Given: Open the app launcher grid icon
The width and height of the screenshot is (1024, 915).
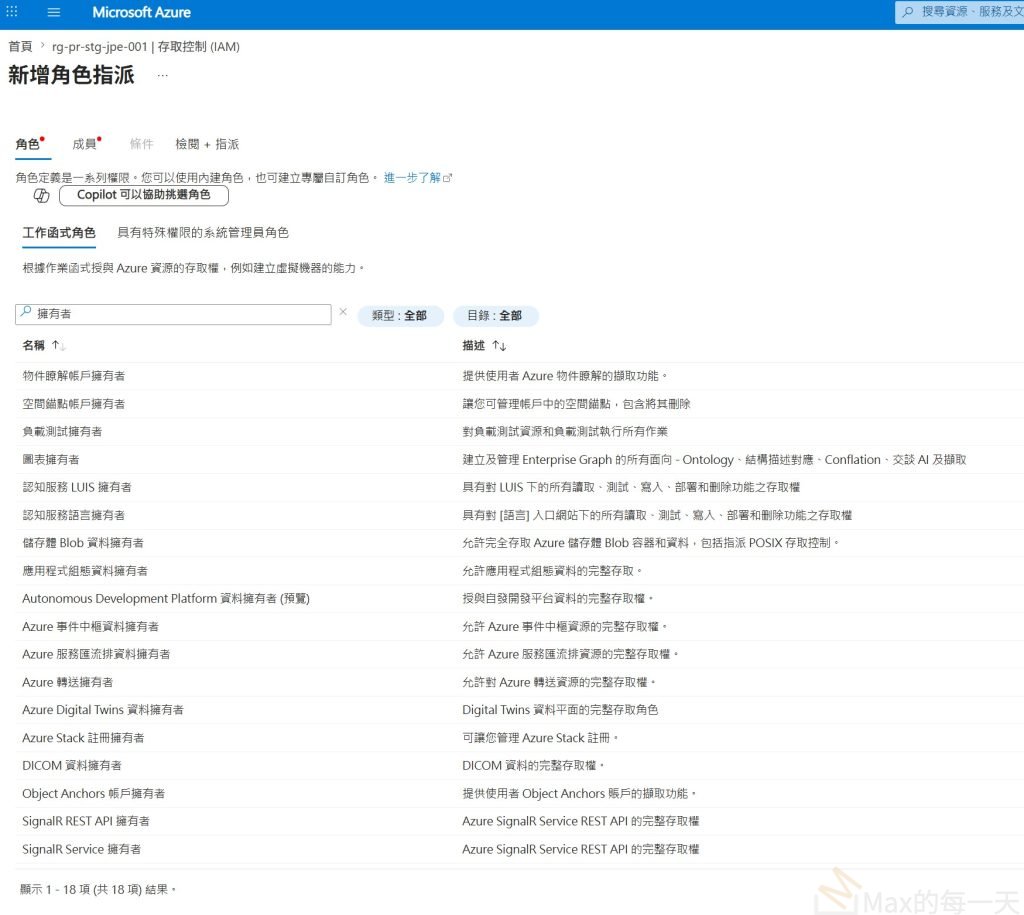Looking at the screenshot, I should tap(12, 12).
